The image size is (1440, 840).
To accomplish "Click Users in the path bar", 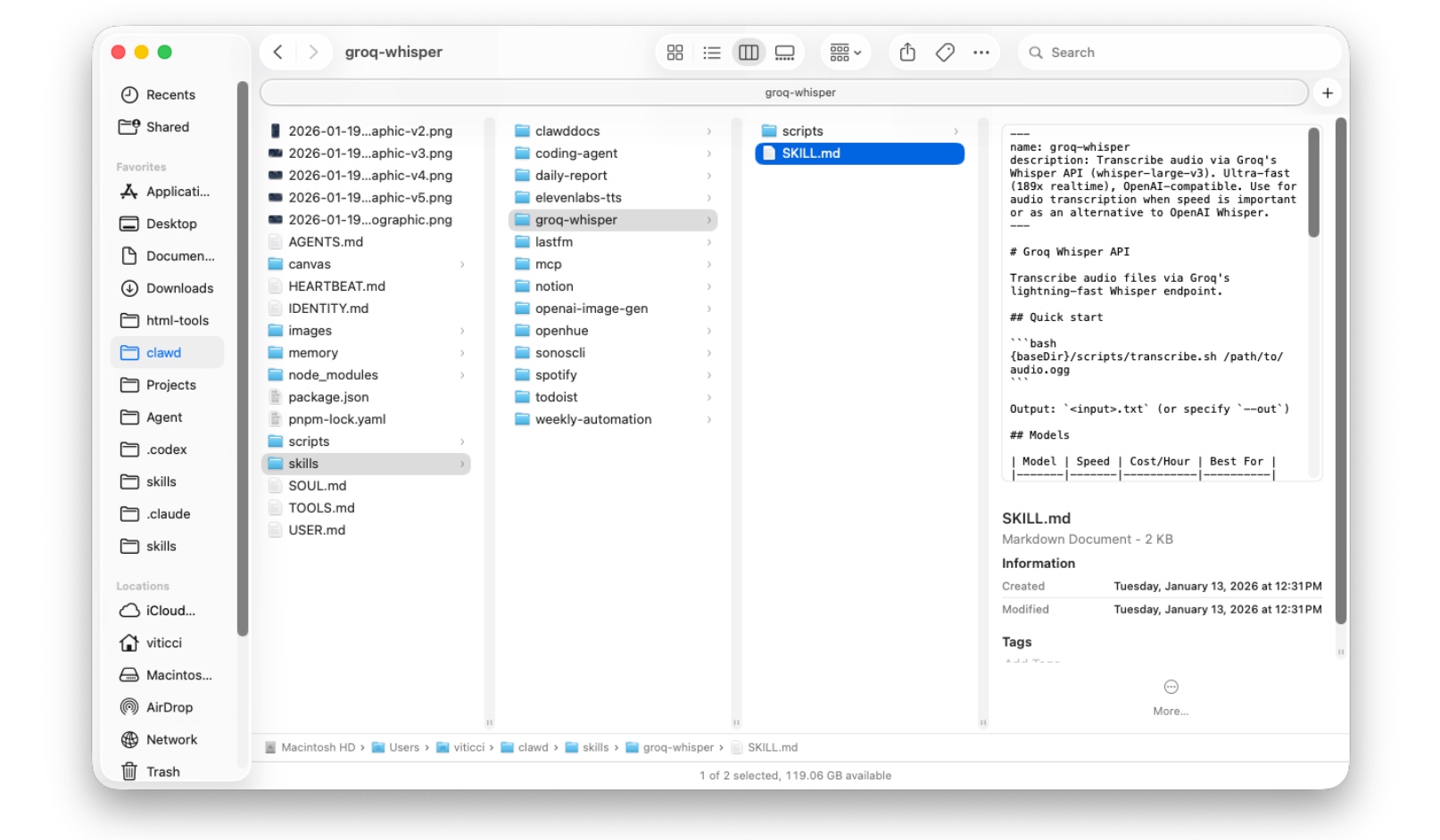I will point(395,747).
